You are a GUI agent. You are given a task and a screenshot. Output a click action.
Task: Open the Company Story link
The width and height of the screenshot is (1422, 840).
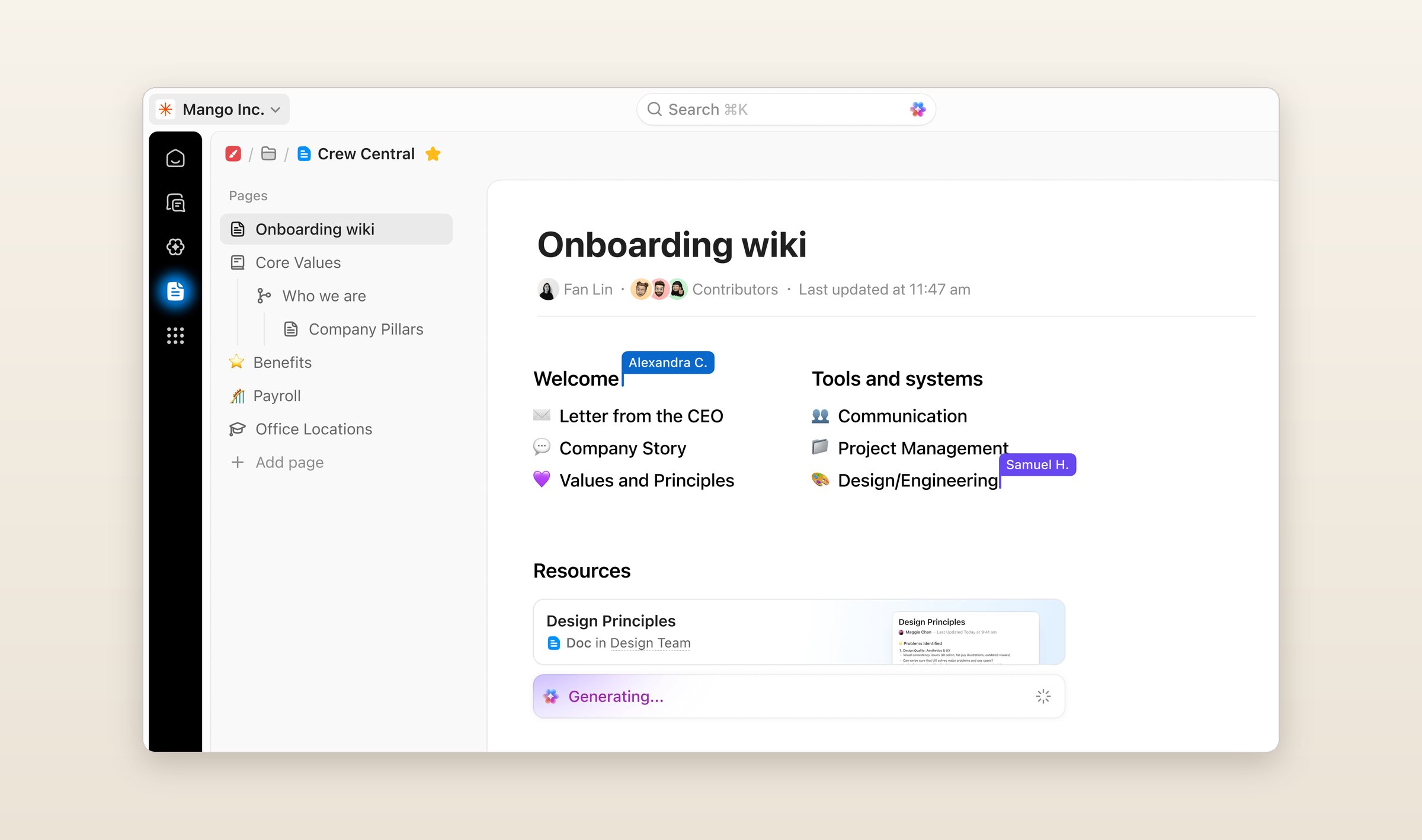point(623,448)
